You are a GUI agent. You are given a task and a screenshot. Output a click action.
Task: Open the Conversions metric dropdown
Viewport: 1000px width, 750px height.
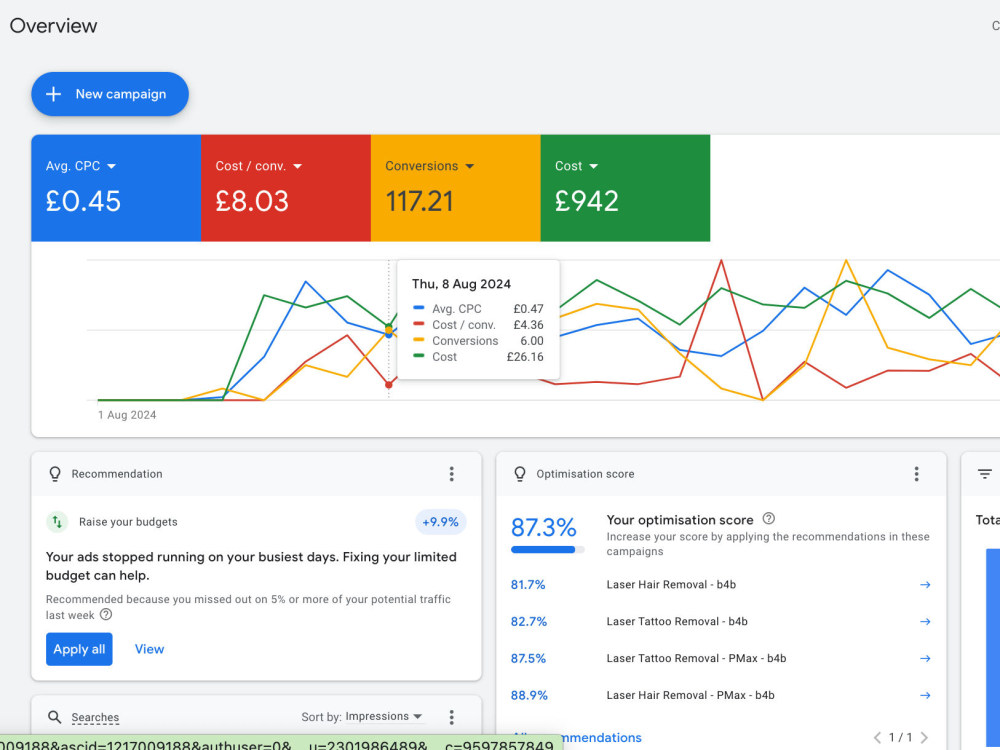(470, 166)
